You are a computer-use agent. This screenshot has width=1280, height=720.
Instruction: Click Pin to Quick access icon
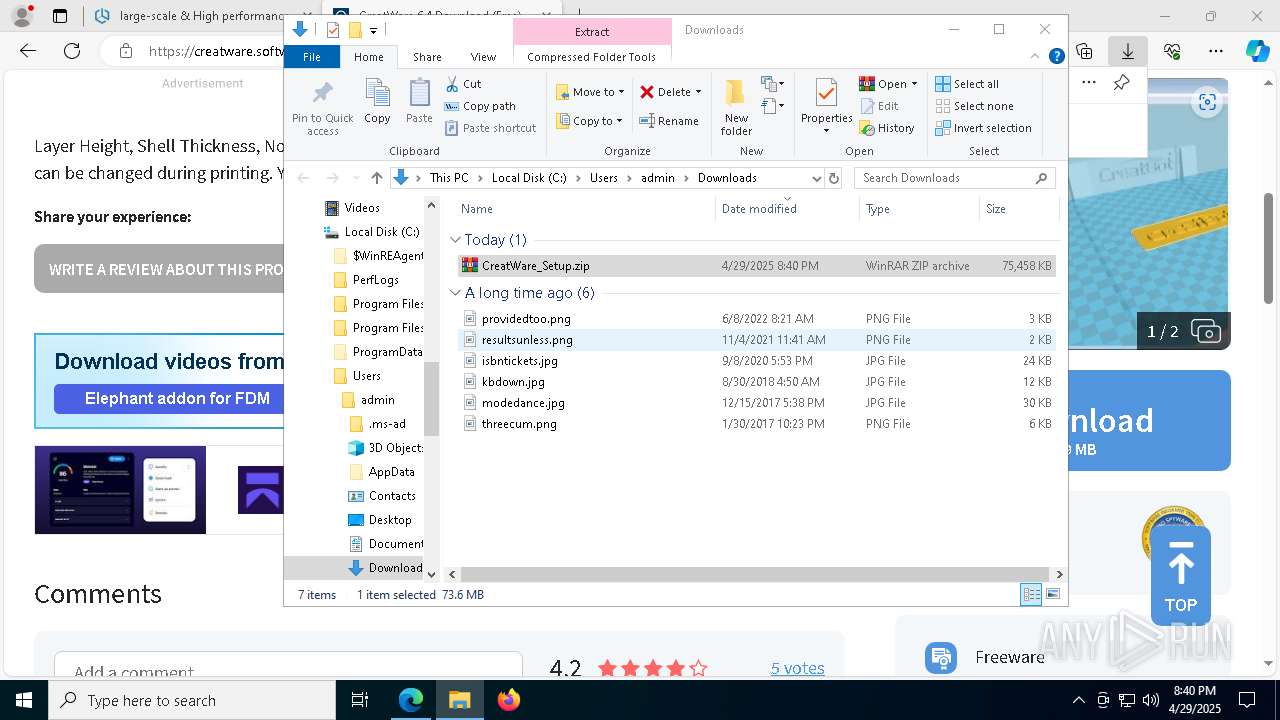pyautogui.click(x=322, y=108)
